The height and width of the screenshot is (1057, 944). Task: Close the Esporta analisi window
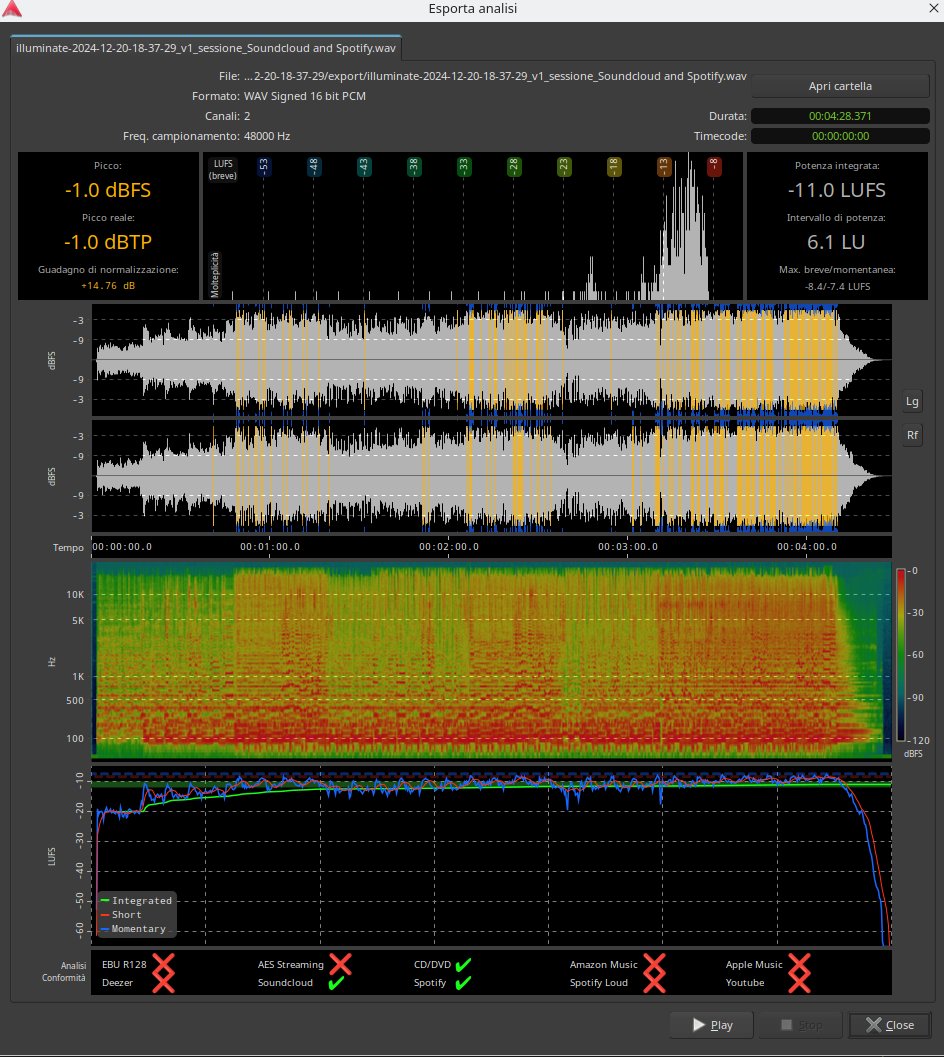click(935, 8)
